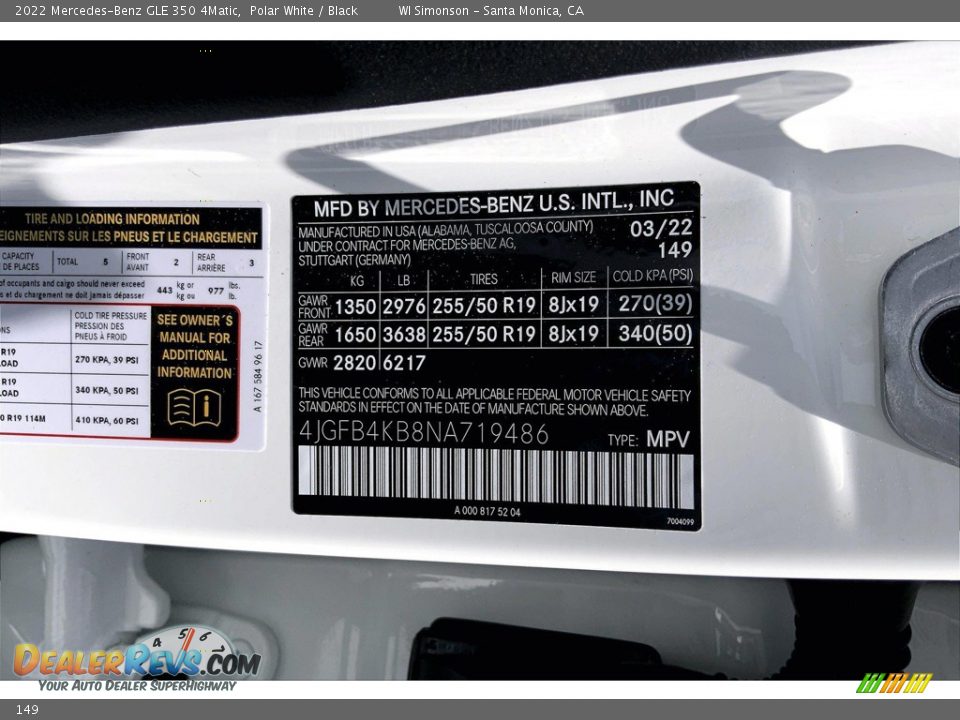Click 'TIRE AND LOADING INFORMATION' header
This screenshot has width=960, height=720.
[x=112, y=219]
